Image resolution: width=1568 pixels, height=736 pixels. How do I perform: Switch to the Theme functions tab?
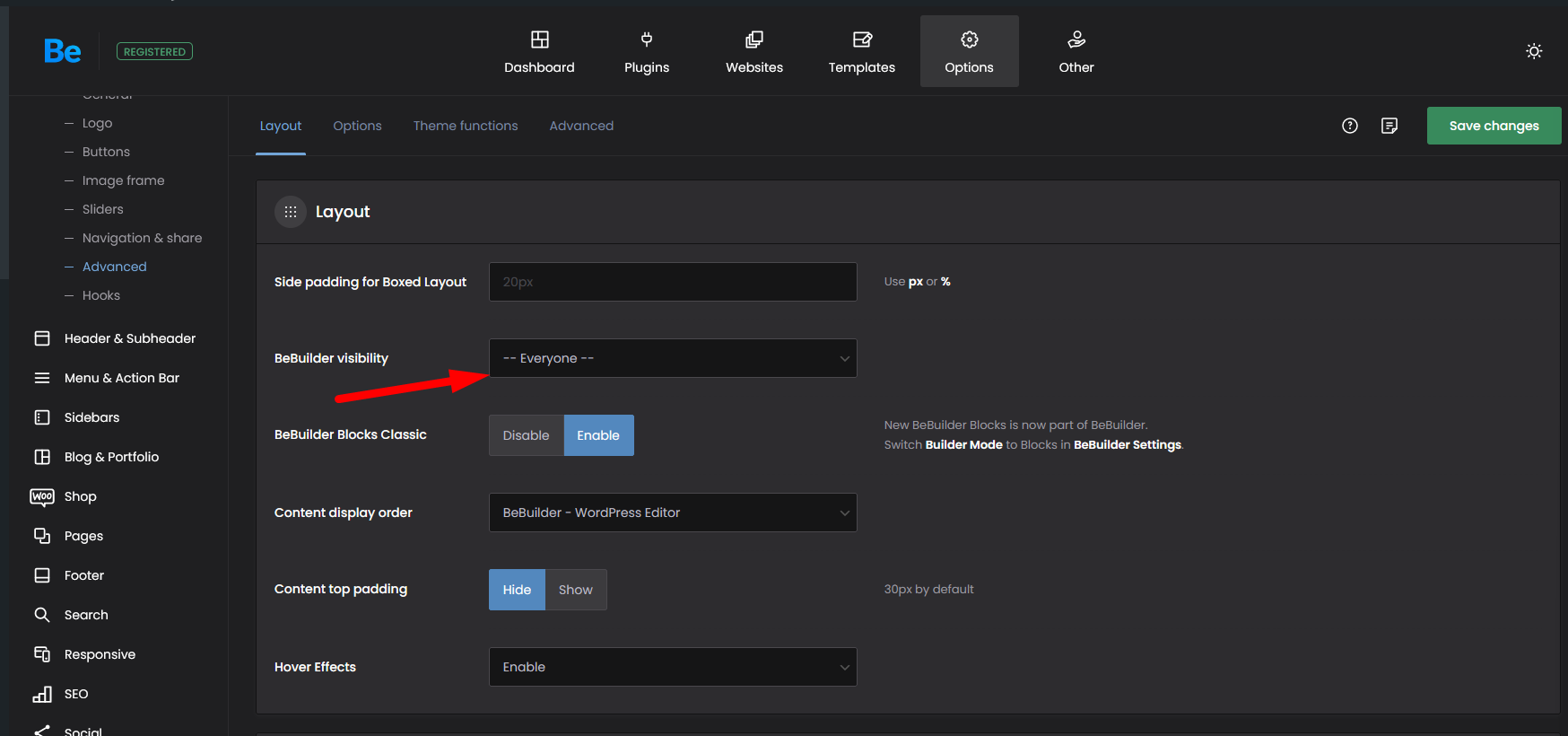(466, 126)
